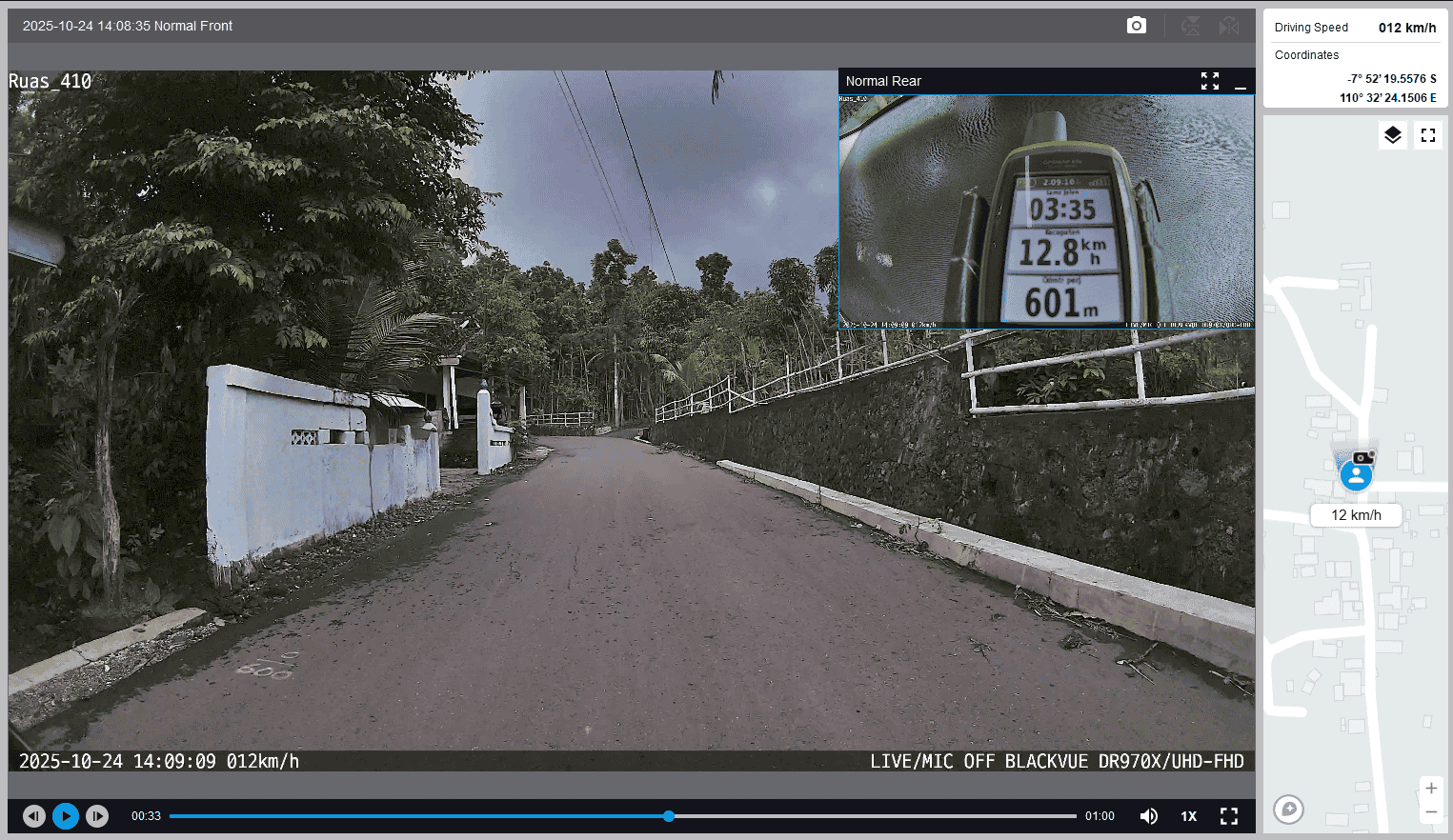Screen dimensions: 1453x840
Task: Step forward to next frame
Action: coord(97,816)
